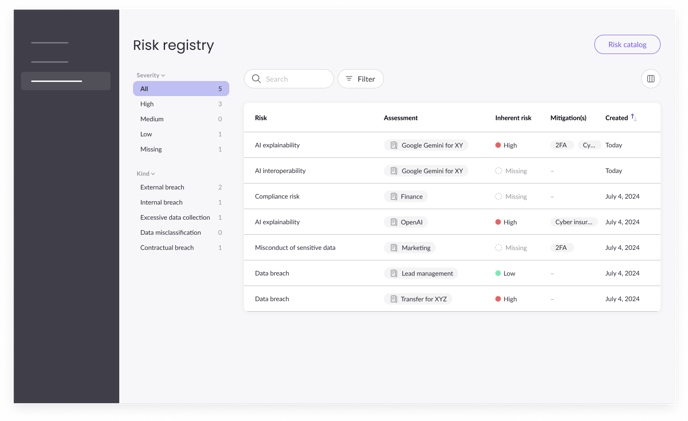The height and width of the screenshot is (421, 688).
Task: Click red High dot in Google Gemini row
Action: pyautogui.click(x=498, y=145)
